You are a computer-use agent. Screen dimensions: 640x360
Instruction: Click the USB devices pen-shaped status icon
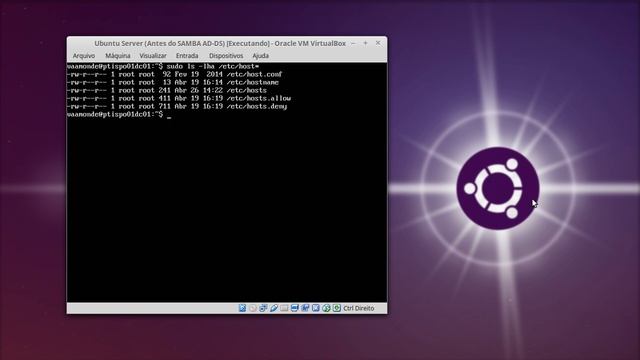(274, 308)
